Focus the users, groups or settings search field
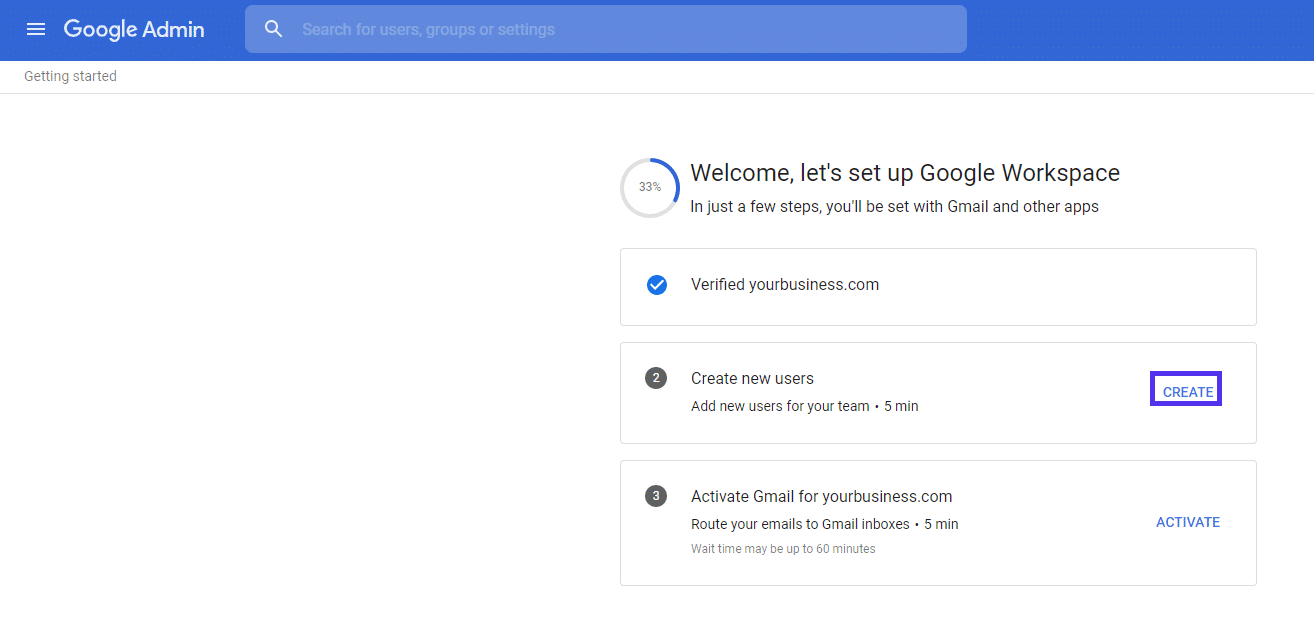1314x617 pixels. pyautogui.click(x=620, y=29)
